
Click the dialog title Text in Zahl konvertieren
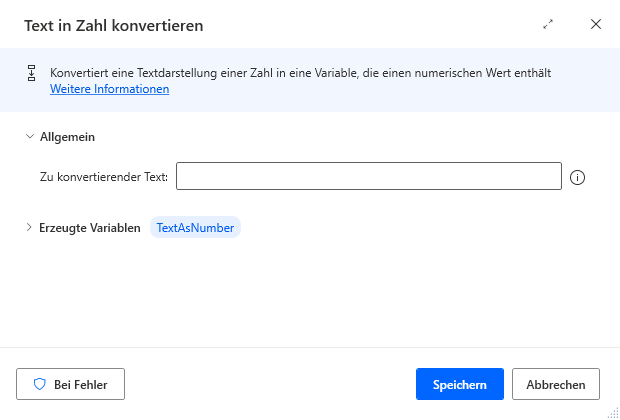pos(114,25)
